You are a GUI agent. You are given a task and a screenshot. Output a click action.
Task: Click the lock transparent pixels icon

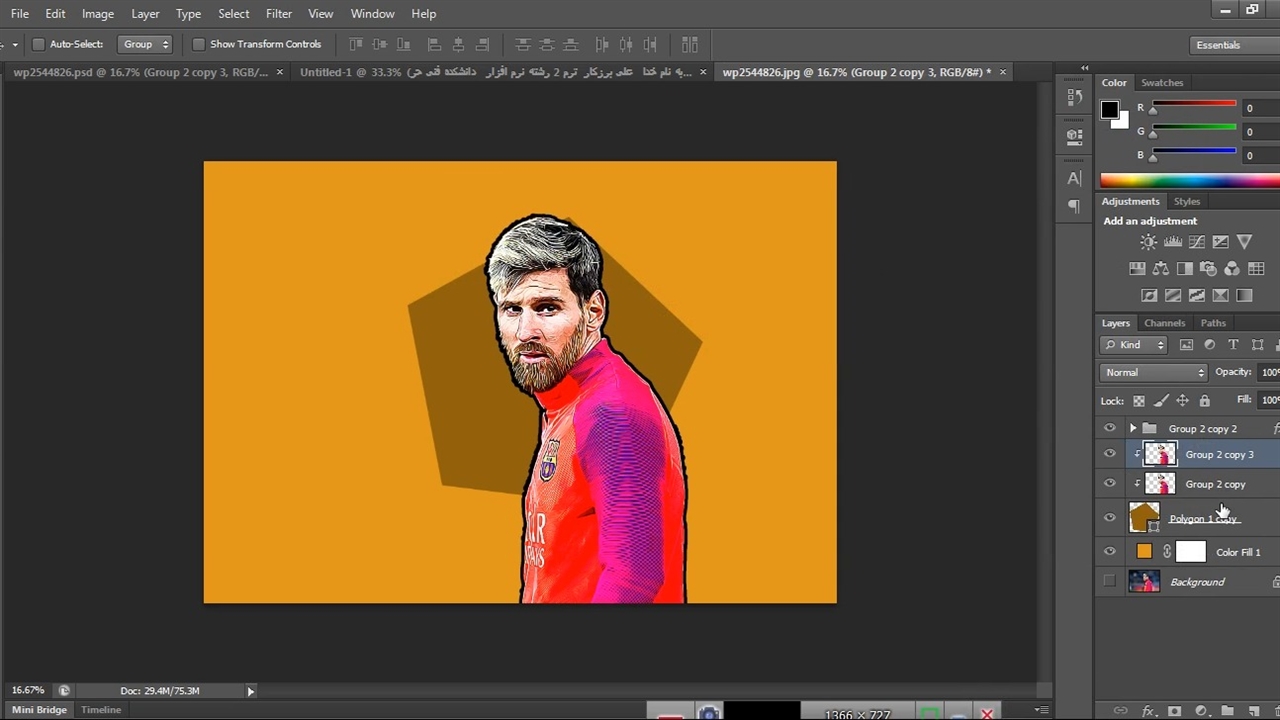tap(1138, 401)
